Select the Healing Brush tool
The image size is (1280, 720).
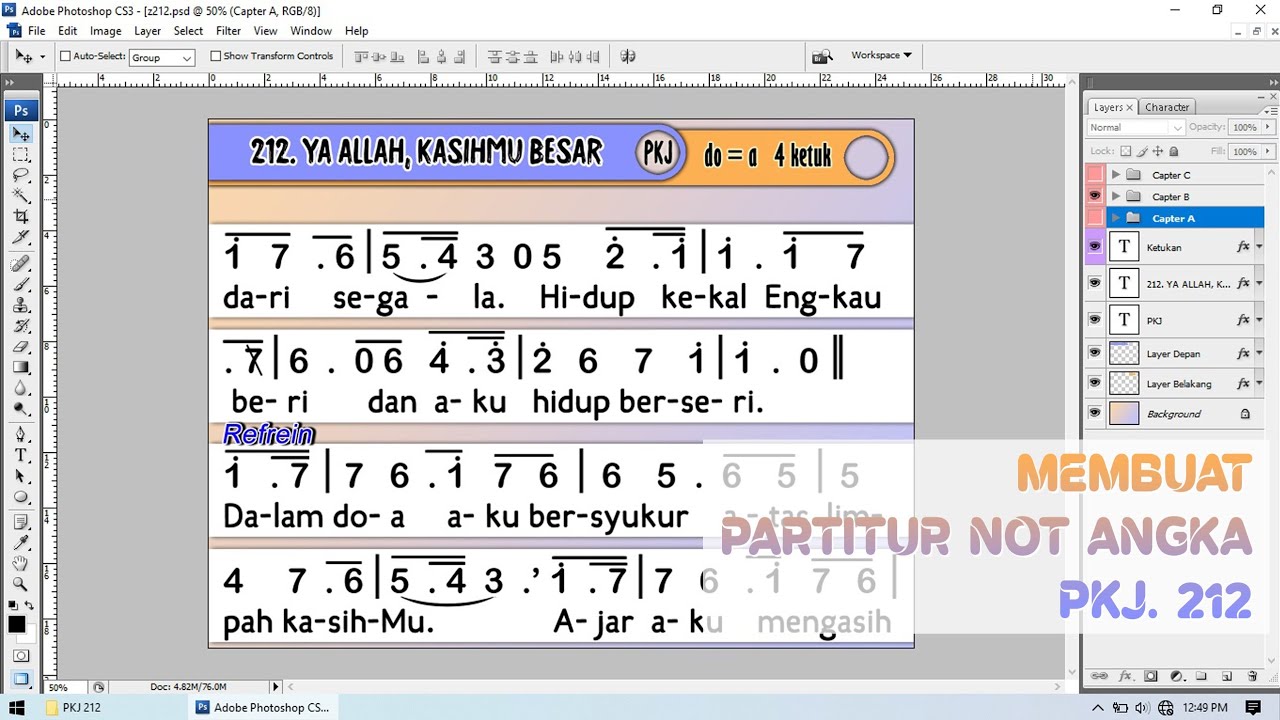coord(21,264)
